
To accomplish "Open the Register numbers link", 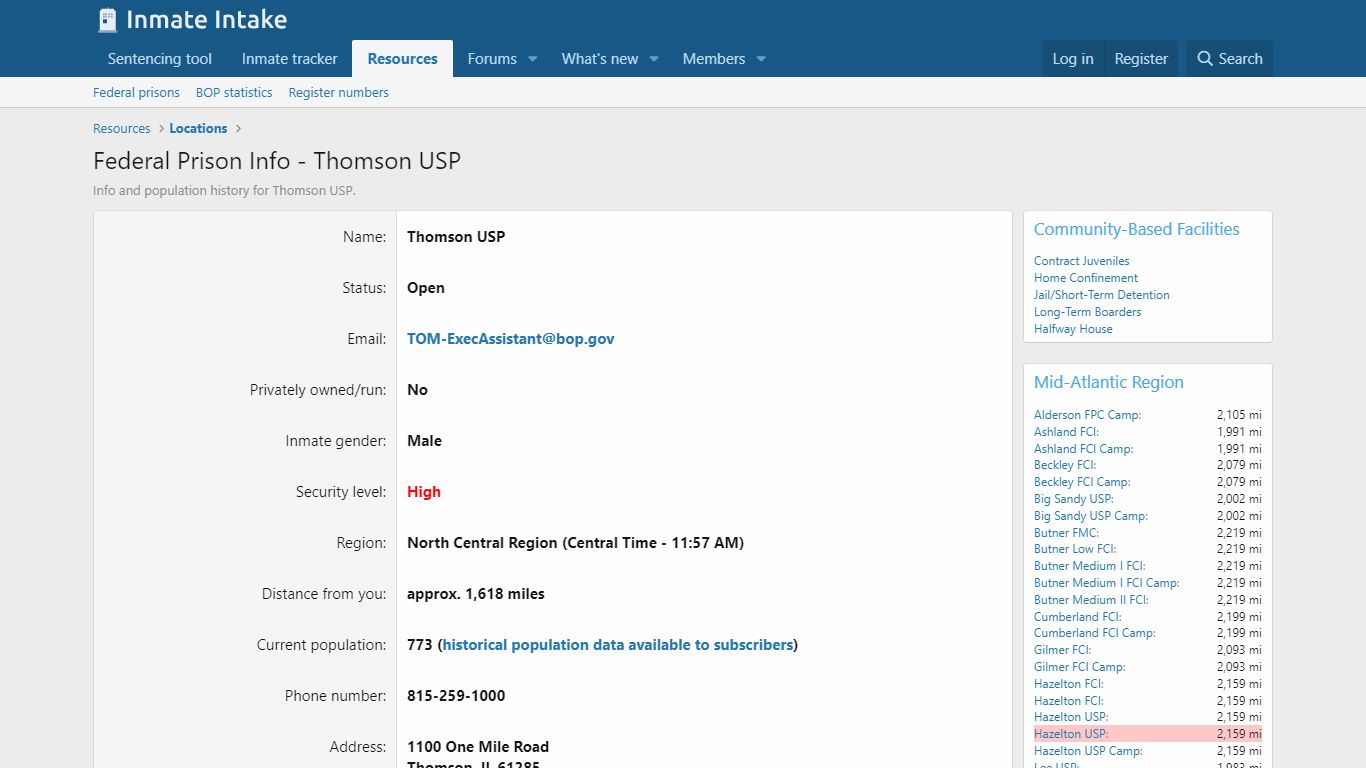I will tap(339, 92).
